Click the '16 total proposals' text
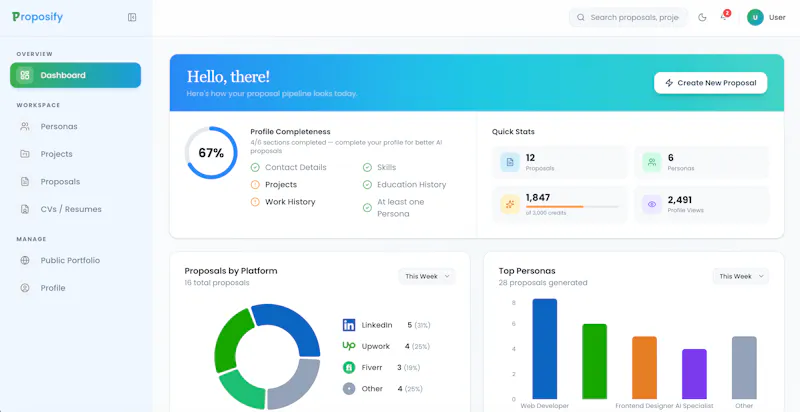This screenshot has height=412, width=800. [x=217, y=283]
